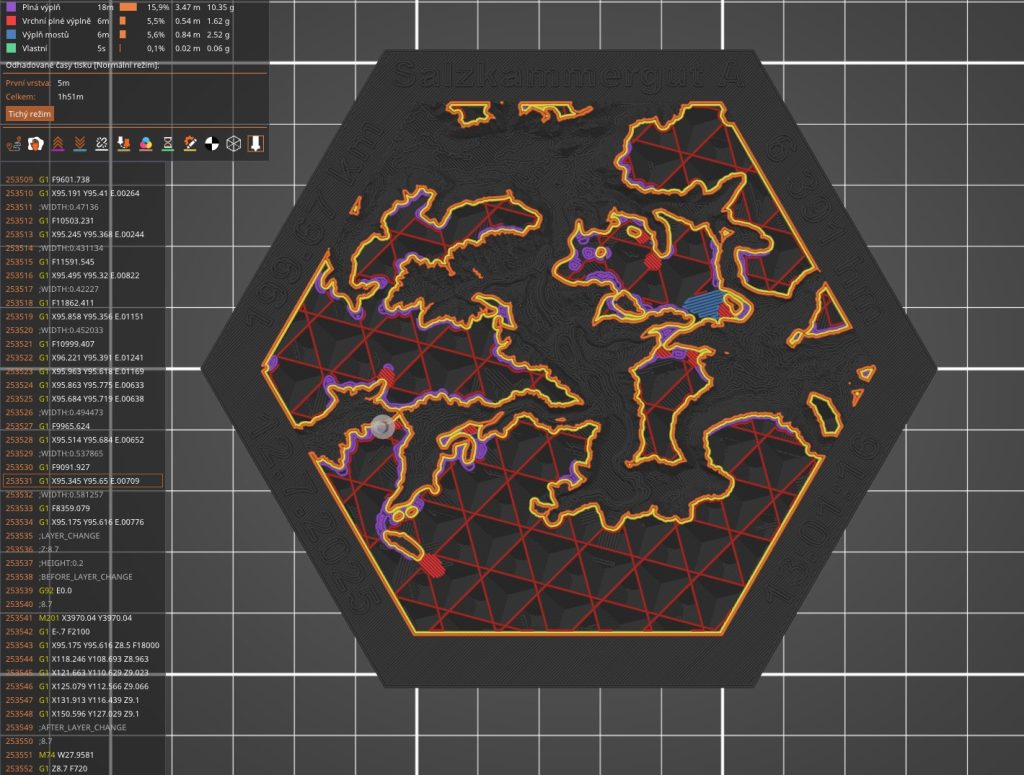Show retractions with the upward chevrons icon
The image size is (1024, 775).
point(57,145)
